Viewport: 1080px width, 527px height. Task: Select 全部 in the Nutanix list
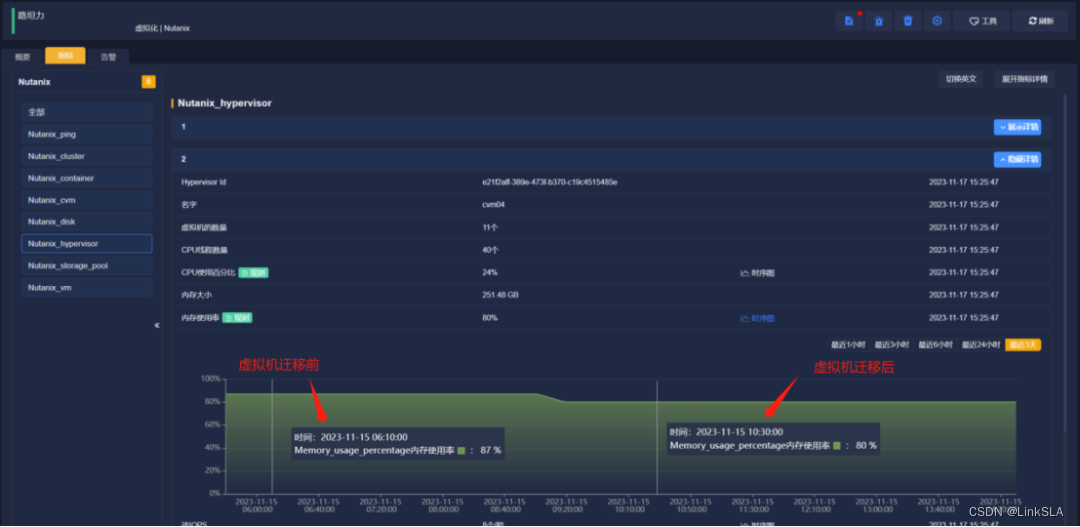pos(86,112)
